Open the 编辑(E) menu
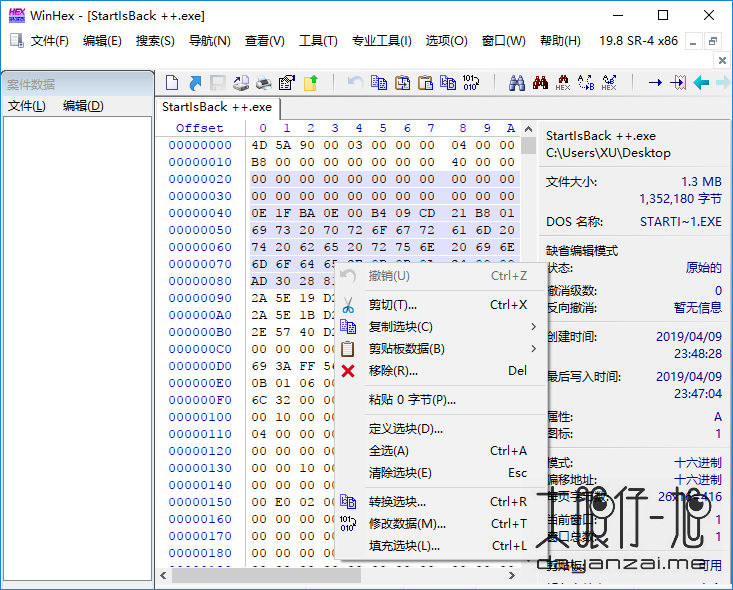Viewport: 733px width, 590px height. pyautogui.click(x=102, y=41)
